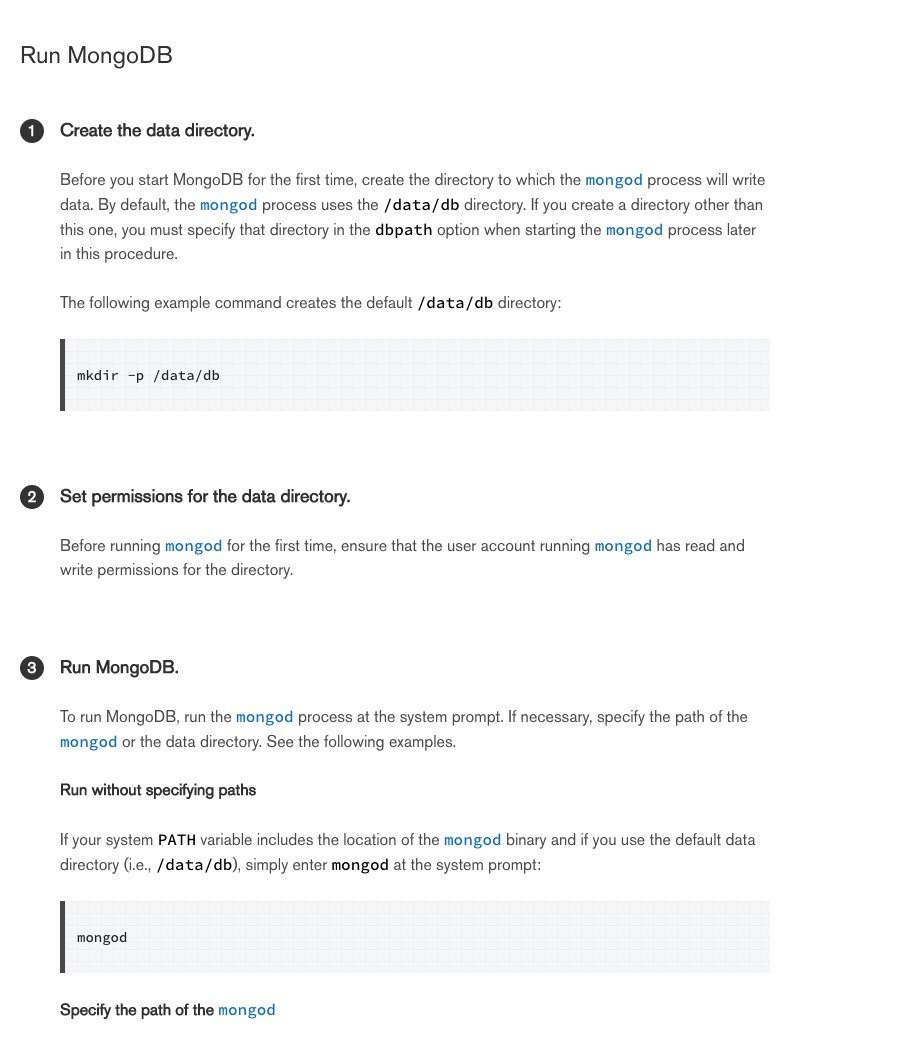Click the standalone "mongod" code block

[415, 937]
